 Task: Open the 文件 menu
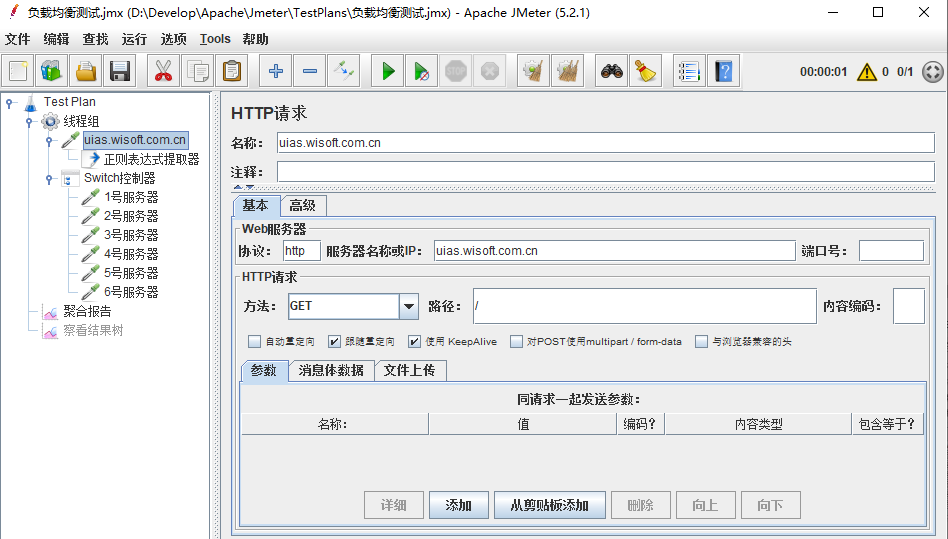18,39
